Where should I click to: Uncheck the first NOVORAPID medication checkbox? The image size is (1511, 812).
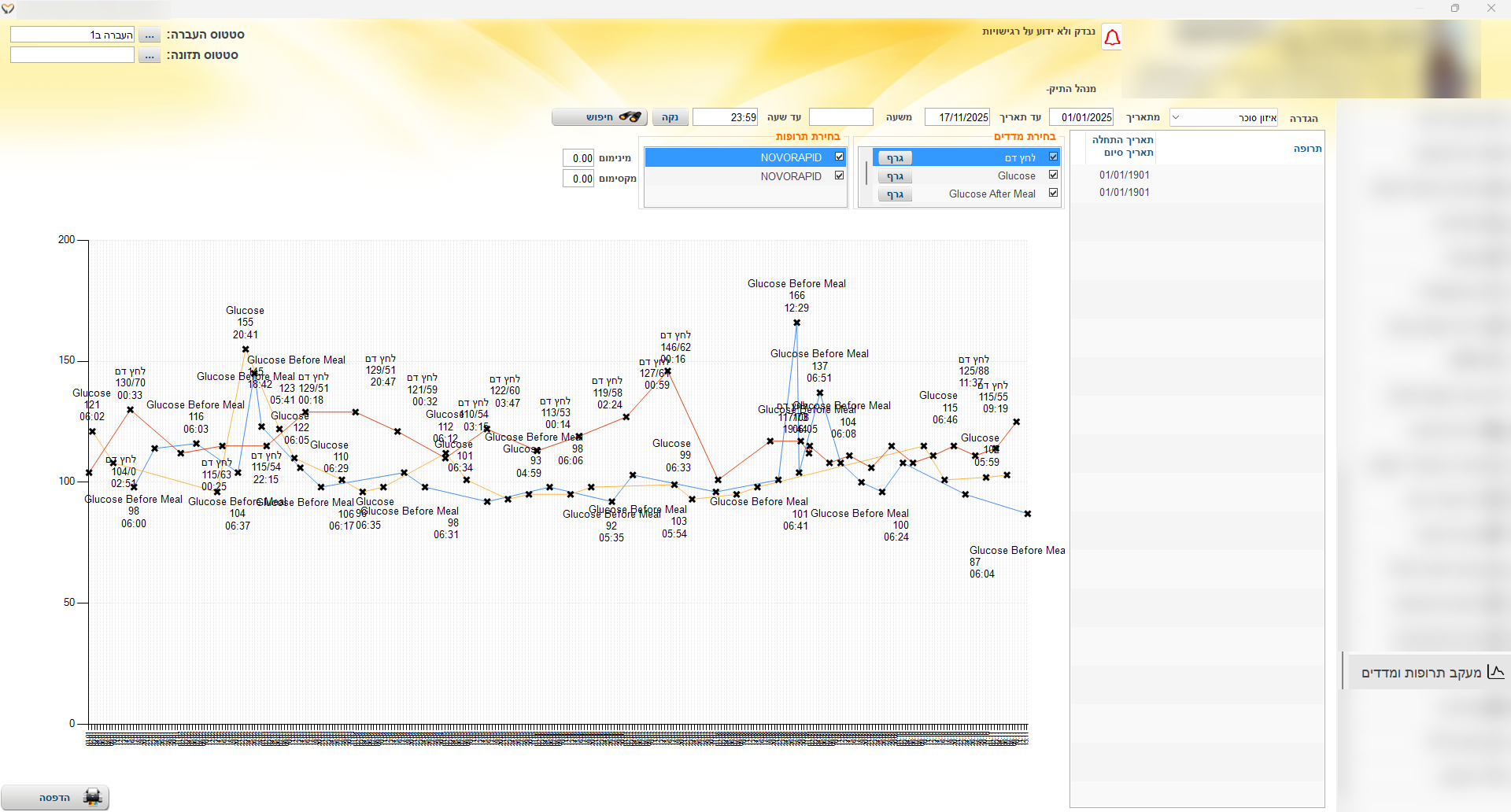pyautogui.click(x=839, y=157)
